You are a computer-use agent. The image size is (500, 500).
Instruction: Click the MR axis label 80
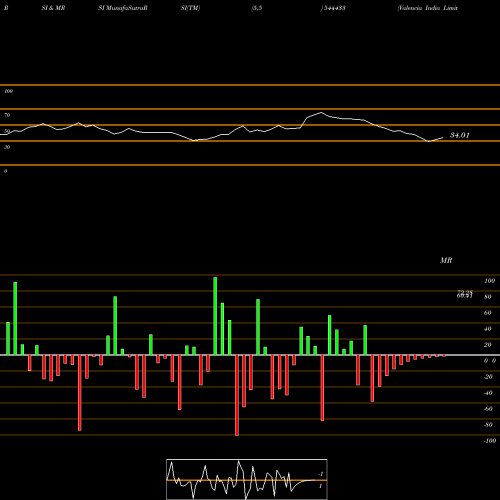coord(488,297)
